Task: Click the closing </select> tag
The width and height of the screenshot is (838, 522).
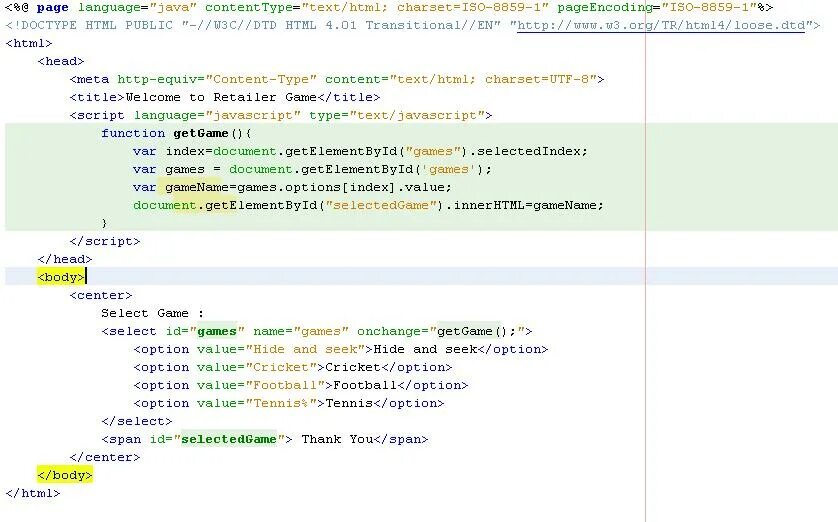Action: click(x=137, y=422)
